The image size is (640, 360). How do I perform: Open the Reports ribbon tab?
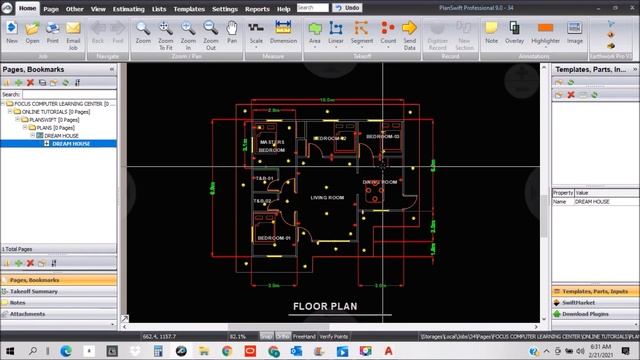(257, 9)
